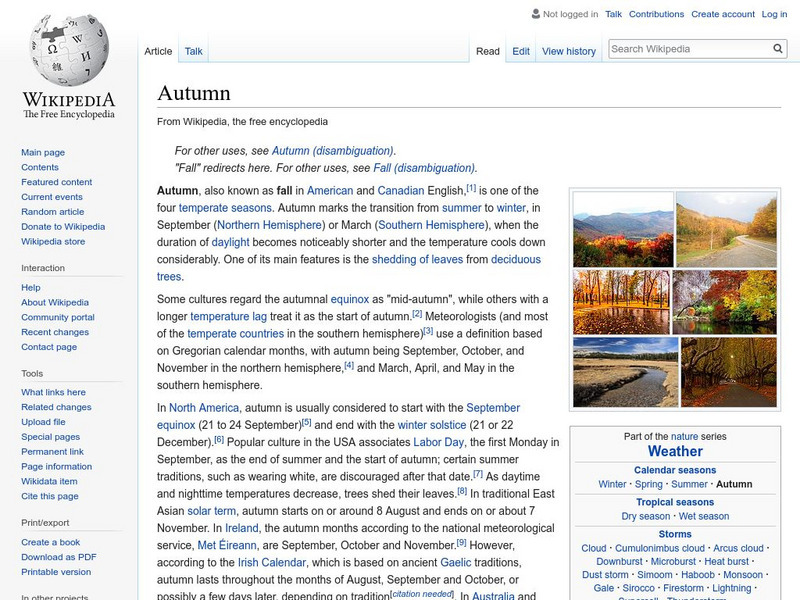Open the Contributions link
This screenshot has height=600, width=800.
(x=656, y=14)
